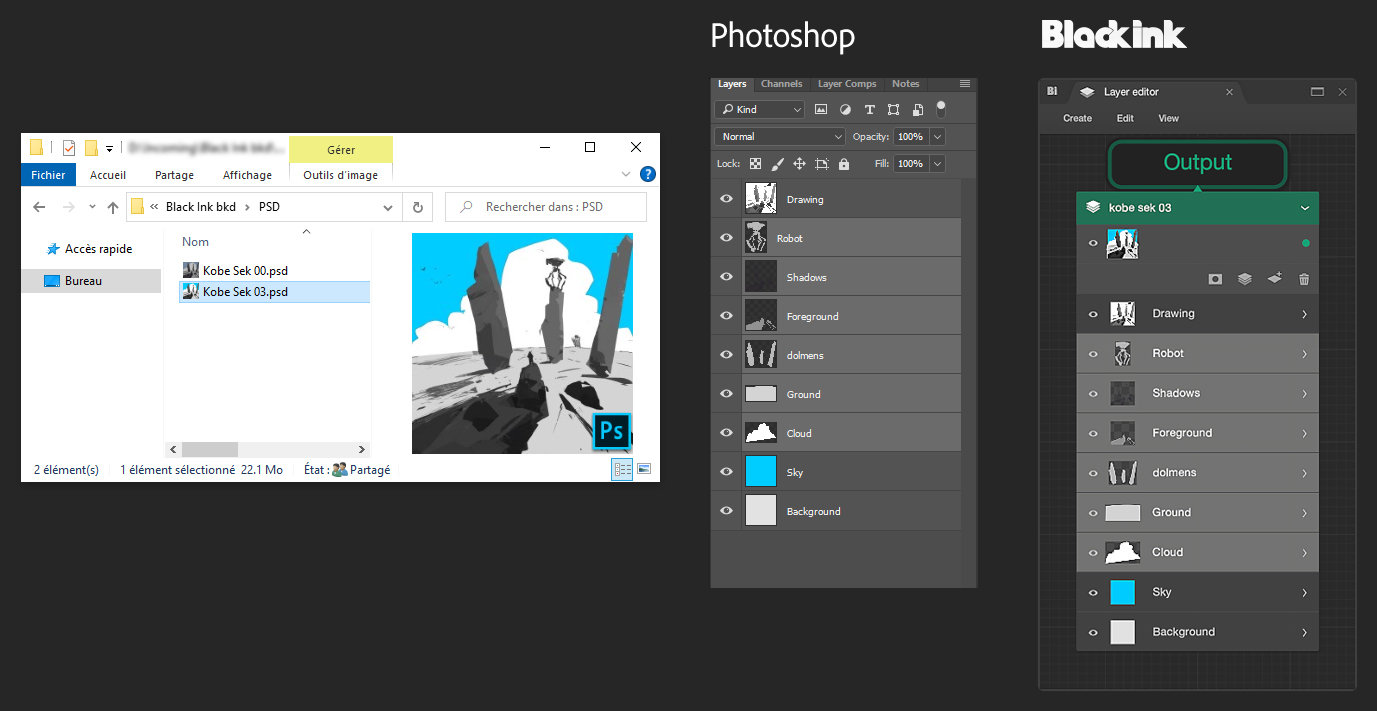Lock transparent pixels checkerboard icon
This screenshot has width=1377, height=711.
[x=755, y=163]
